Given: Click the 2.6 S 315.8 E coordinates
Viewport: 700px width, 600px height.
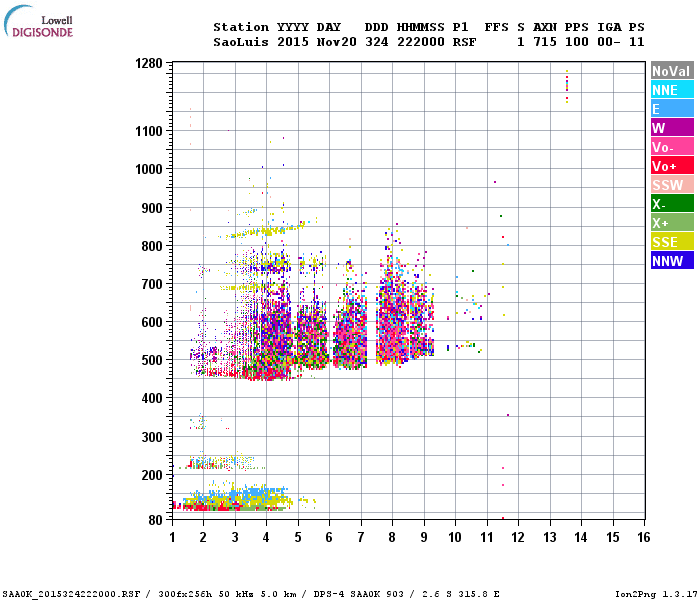Looking at the screenshot, I should tap(461, 594).
